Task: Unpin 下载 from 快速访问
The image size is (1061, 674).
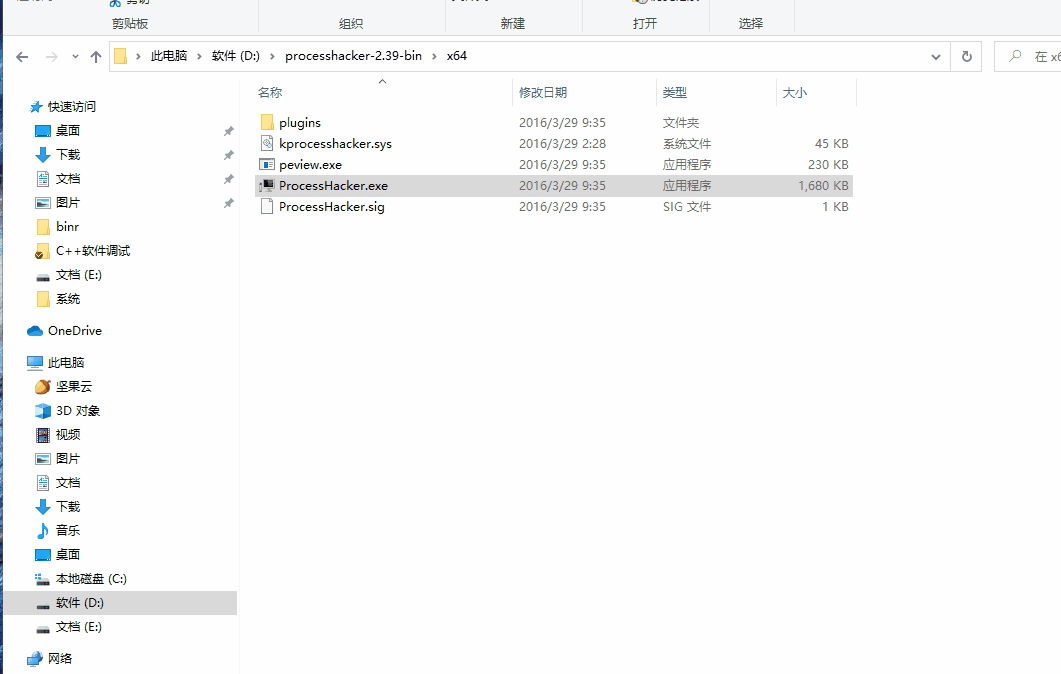Action: click(228, 154)
